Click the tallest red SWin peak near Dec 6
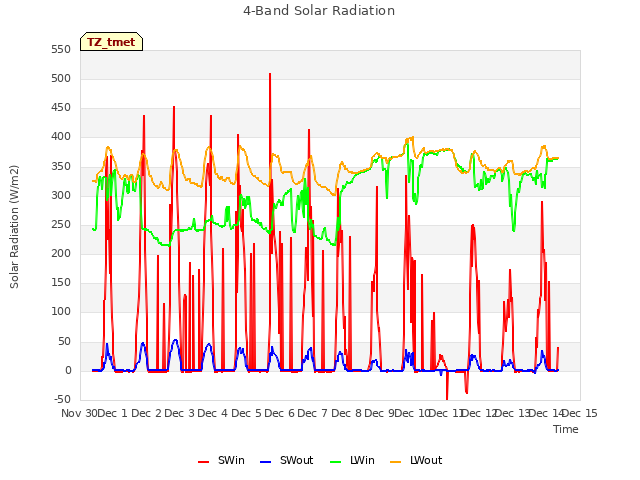The height and width of the screenshot is (480, 640). click(270, 74)
